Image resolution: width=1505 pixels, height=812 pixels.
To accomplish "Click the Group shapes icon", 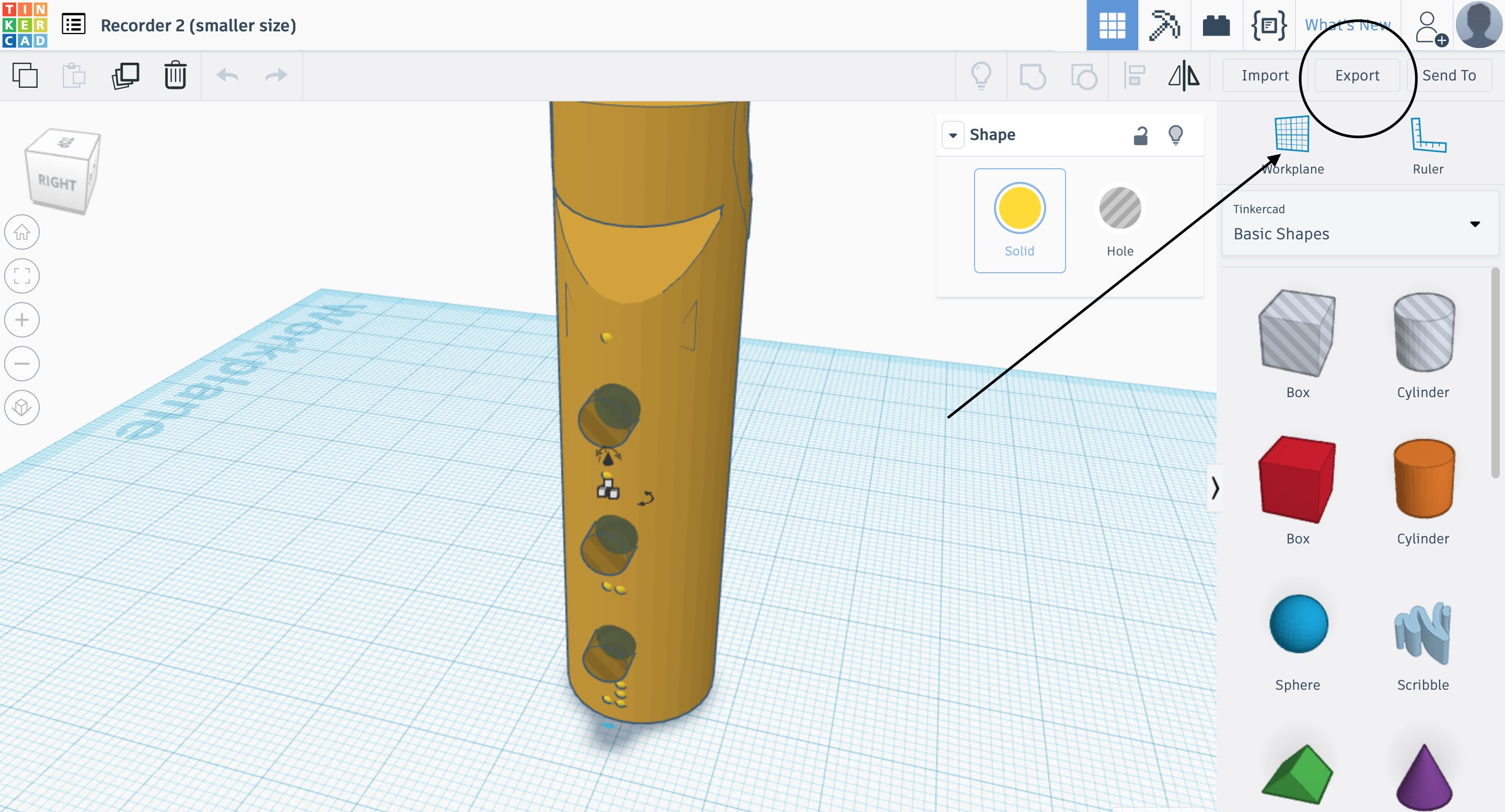I will [x=1033, y=76].
